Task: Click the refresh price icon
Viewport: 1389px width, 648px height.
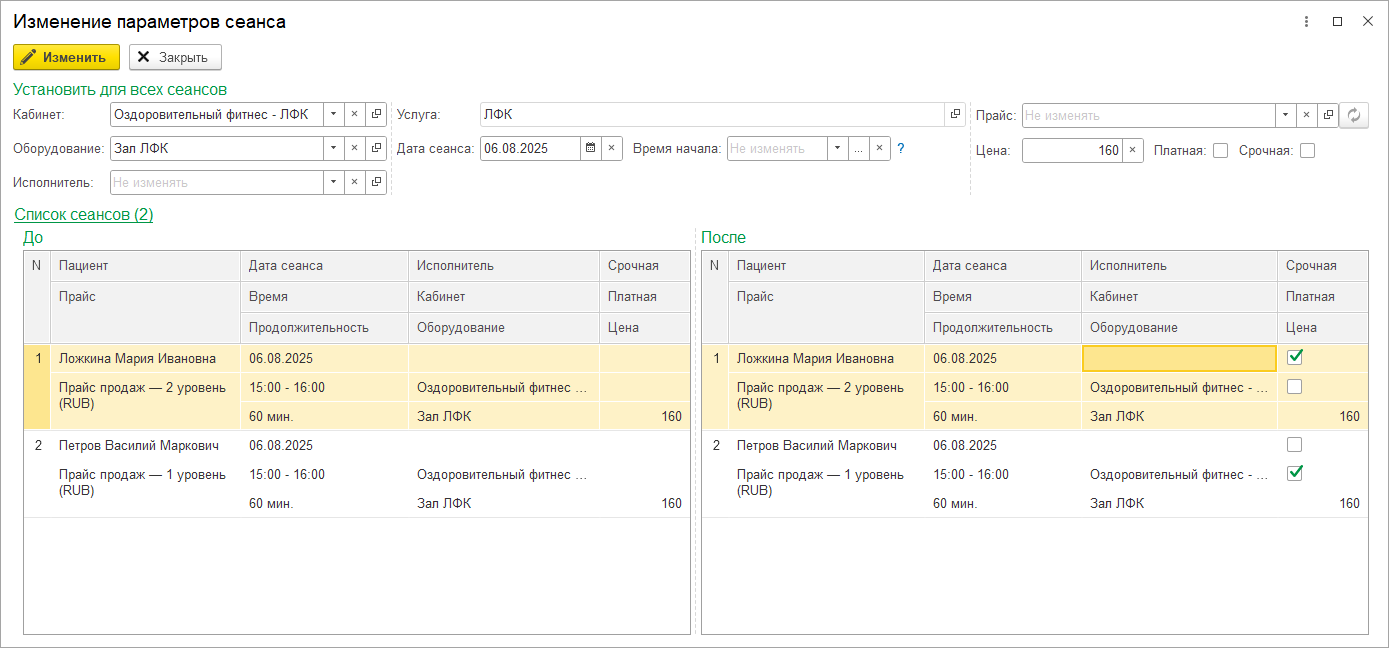Action: click(1354, 115)
